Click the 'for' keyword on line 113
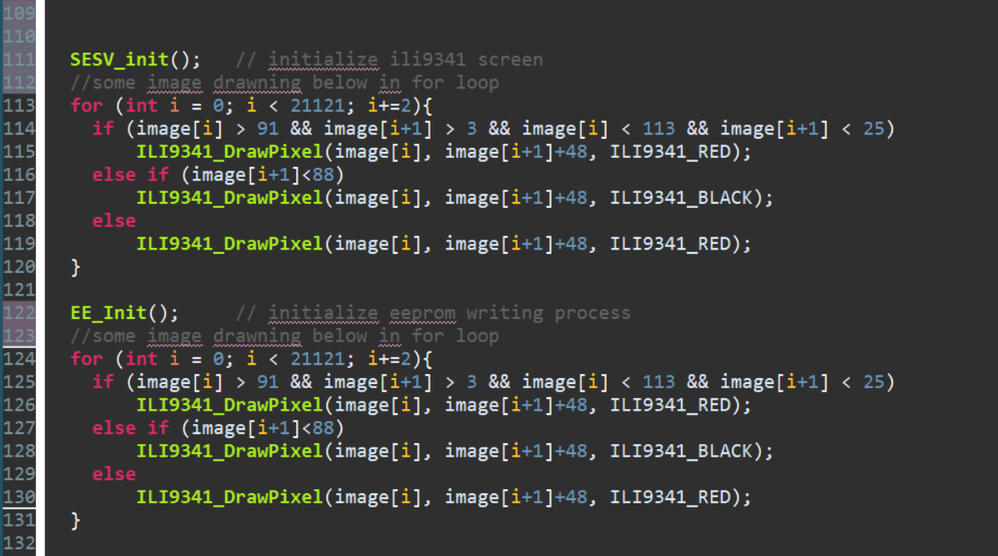 tap(86, 105)
